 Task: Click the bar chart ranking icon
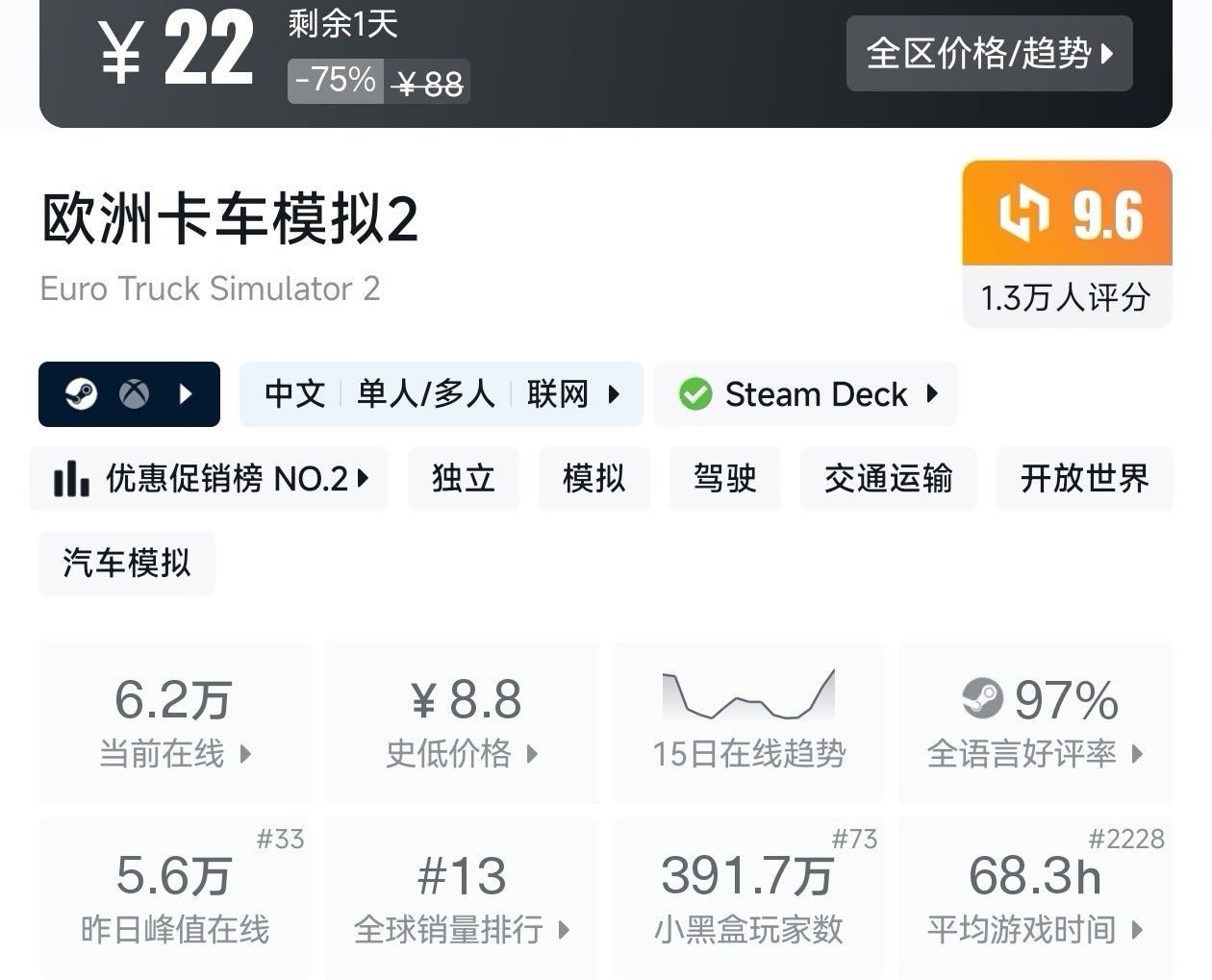click(71, 478)
